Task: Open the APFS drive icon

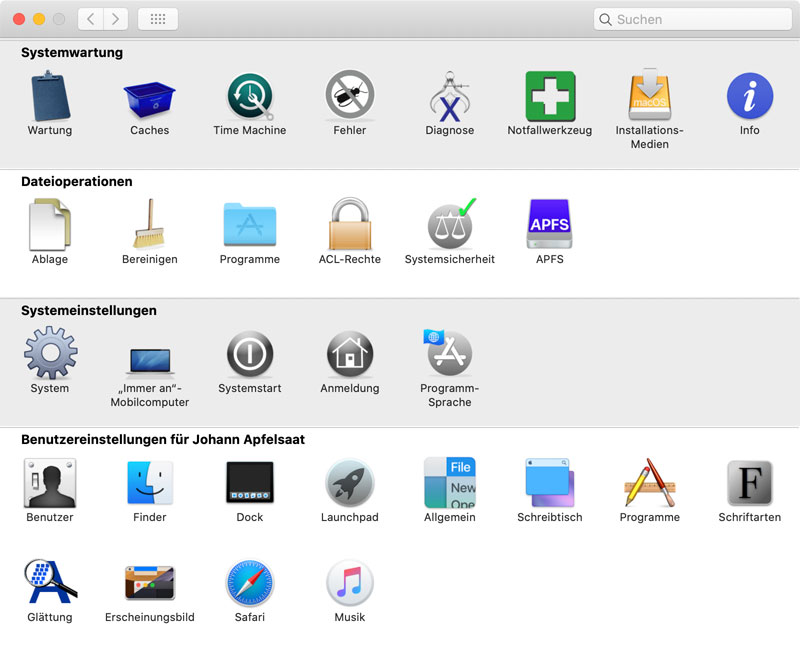Action: [549, 223]
